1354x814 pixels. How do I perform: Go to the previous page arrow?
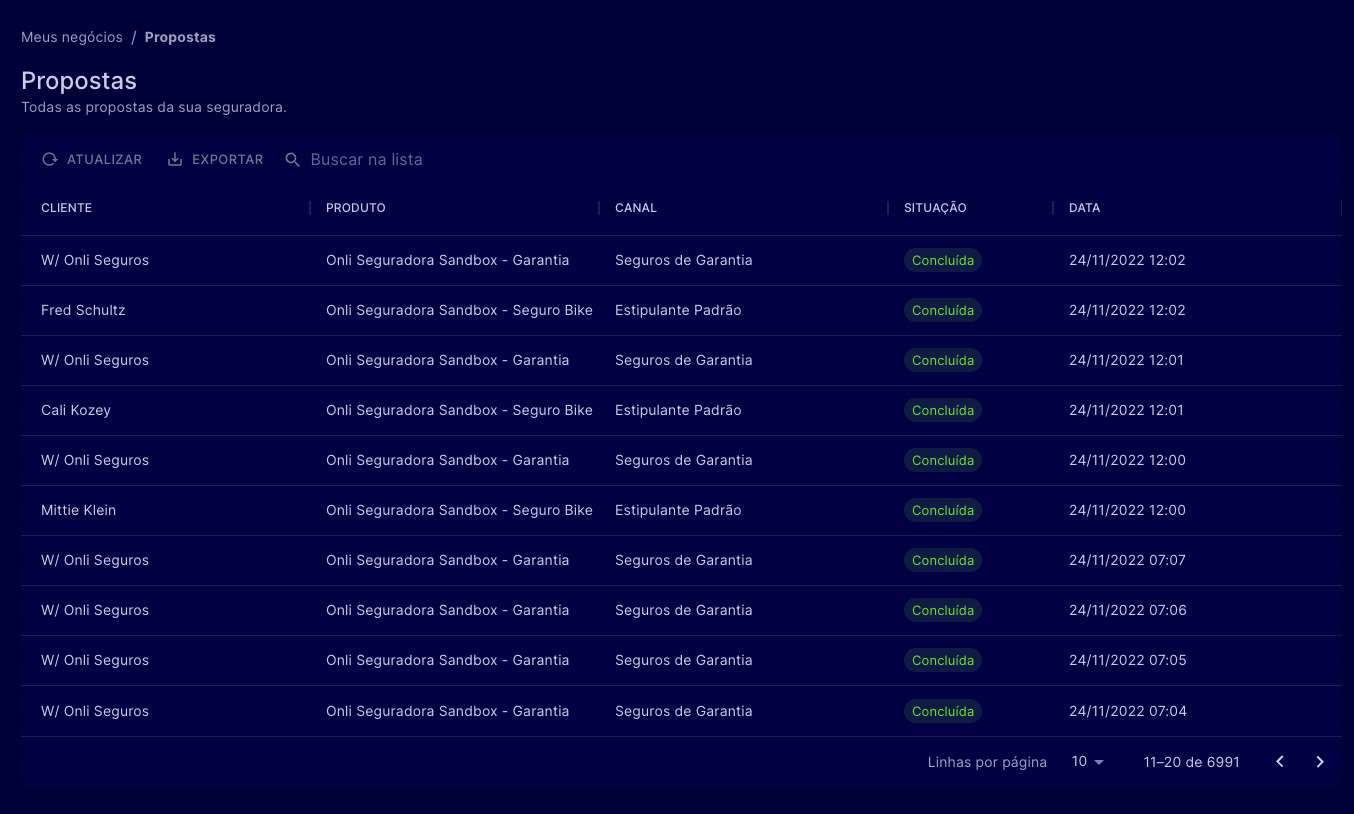pos(1280,762)
